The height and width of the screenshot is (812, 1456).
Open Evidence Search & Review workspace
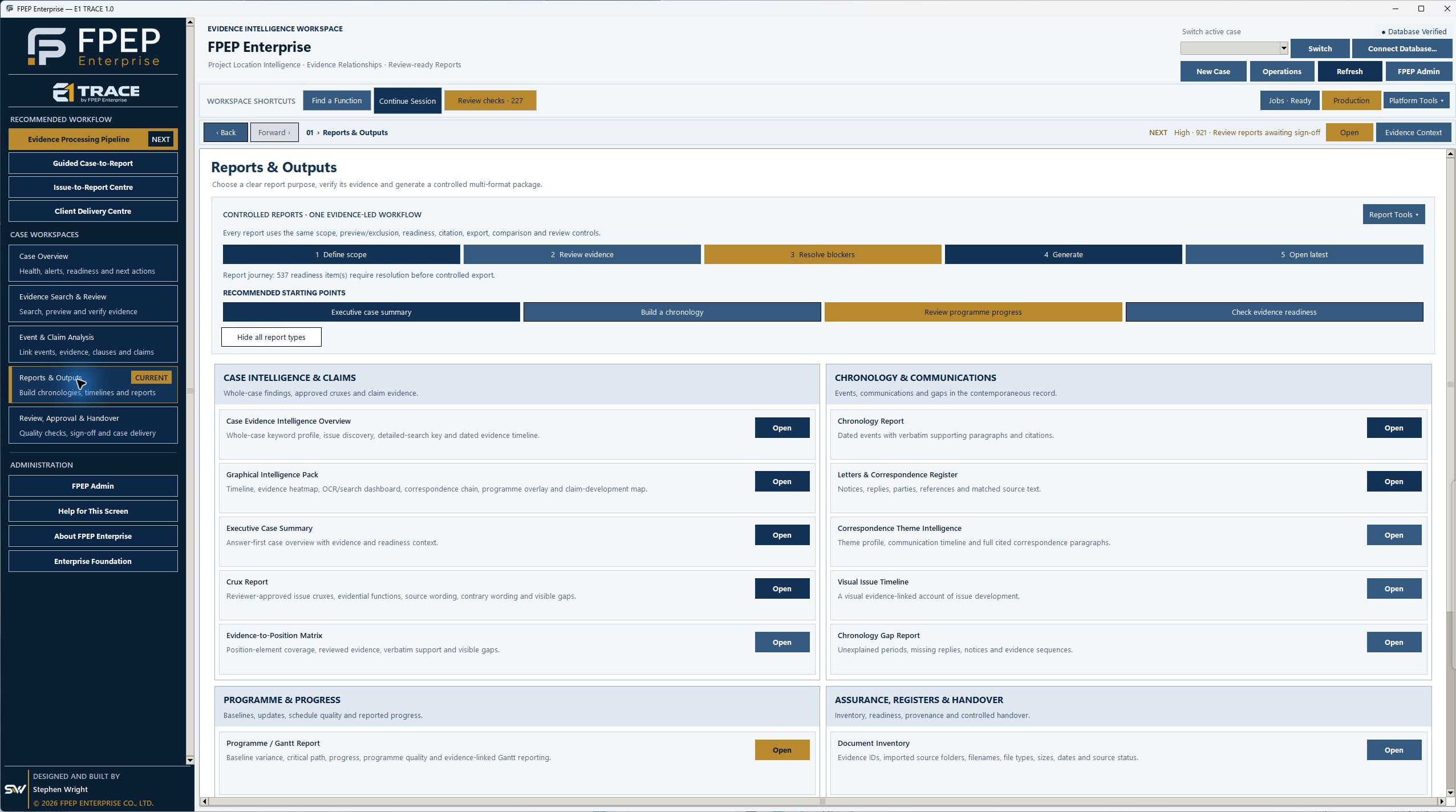[93, 304]
